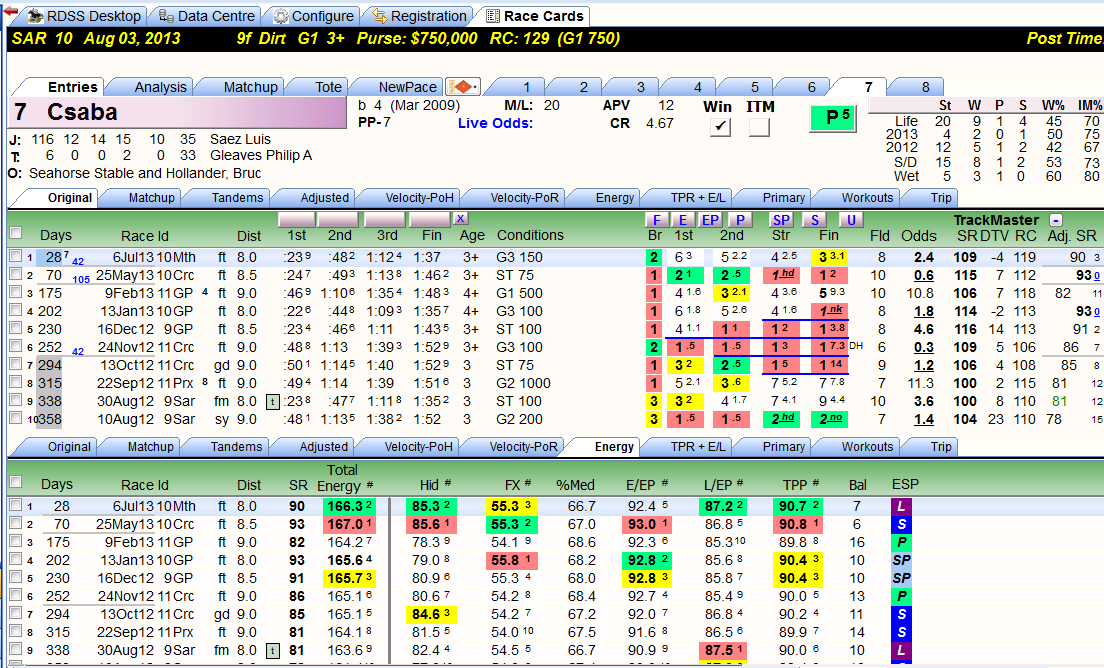This screenshot has height=668, width=1104.
Task: Switch to the NewPace tab
Action: 408,87
